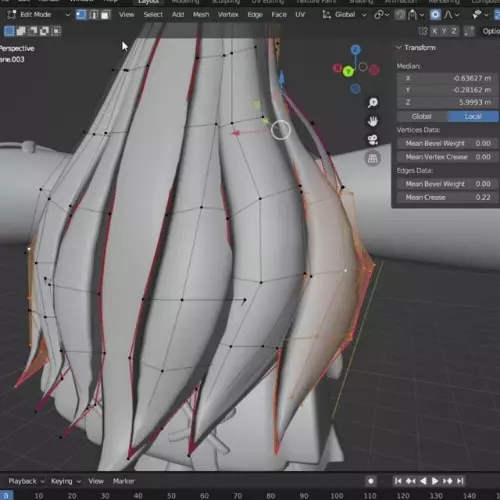This screenshot has height=500, width=500.
Task: Play the animation in reverse
Action: tap(423, 481)
